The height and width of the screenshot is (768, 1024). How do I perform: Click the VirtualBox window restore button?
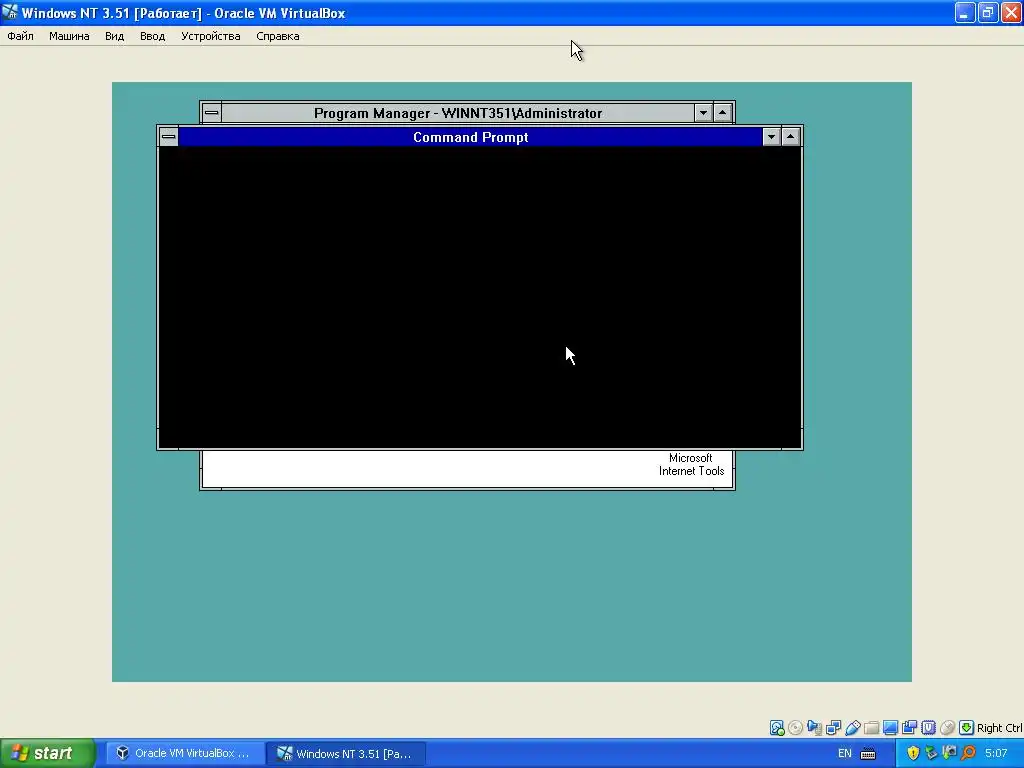tap(988, 12)
